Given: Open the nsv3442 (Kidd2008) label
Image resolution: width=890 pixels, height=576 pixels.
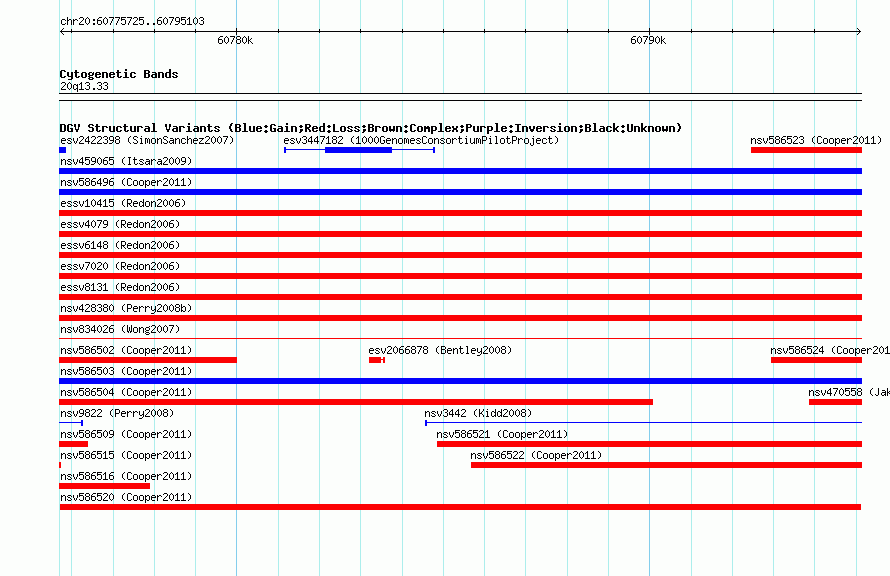Looking at the screenshot, I should click(478, 413).
